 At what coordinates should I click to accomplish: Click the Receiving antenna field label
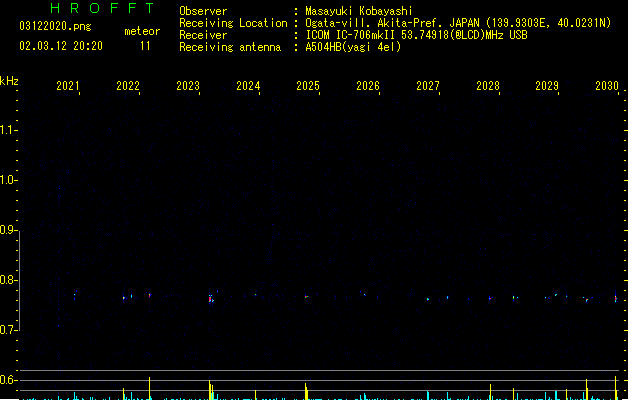(x=230, y=47)
